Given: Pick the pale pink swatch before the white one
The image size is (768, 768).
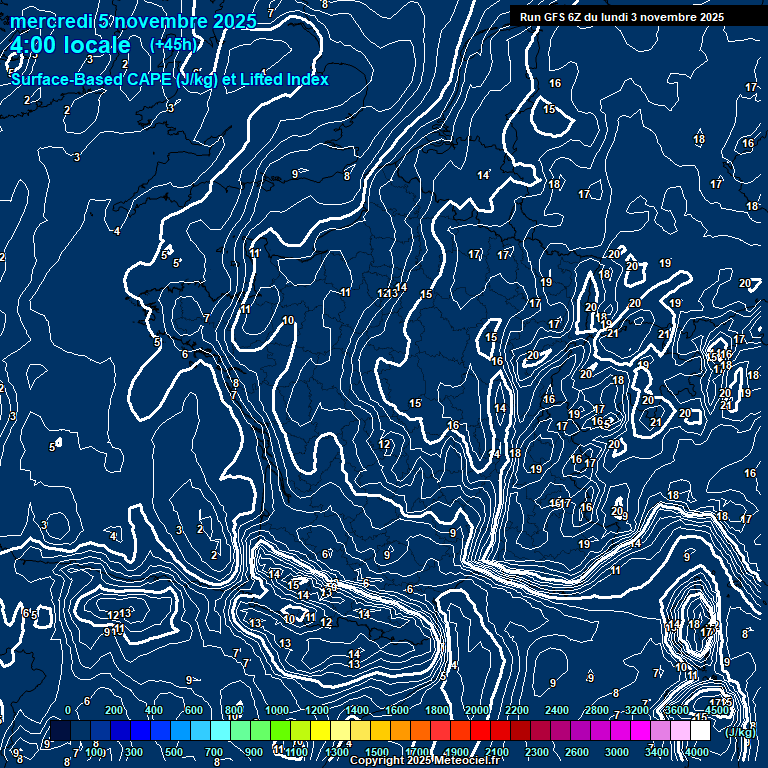Looking at the screenshot, I should tap(680, 730).
